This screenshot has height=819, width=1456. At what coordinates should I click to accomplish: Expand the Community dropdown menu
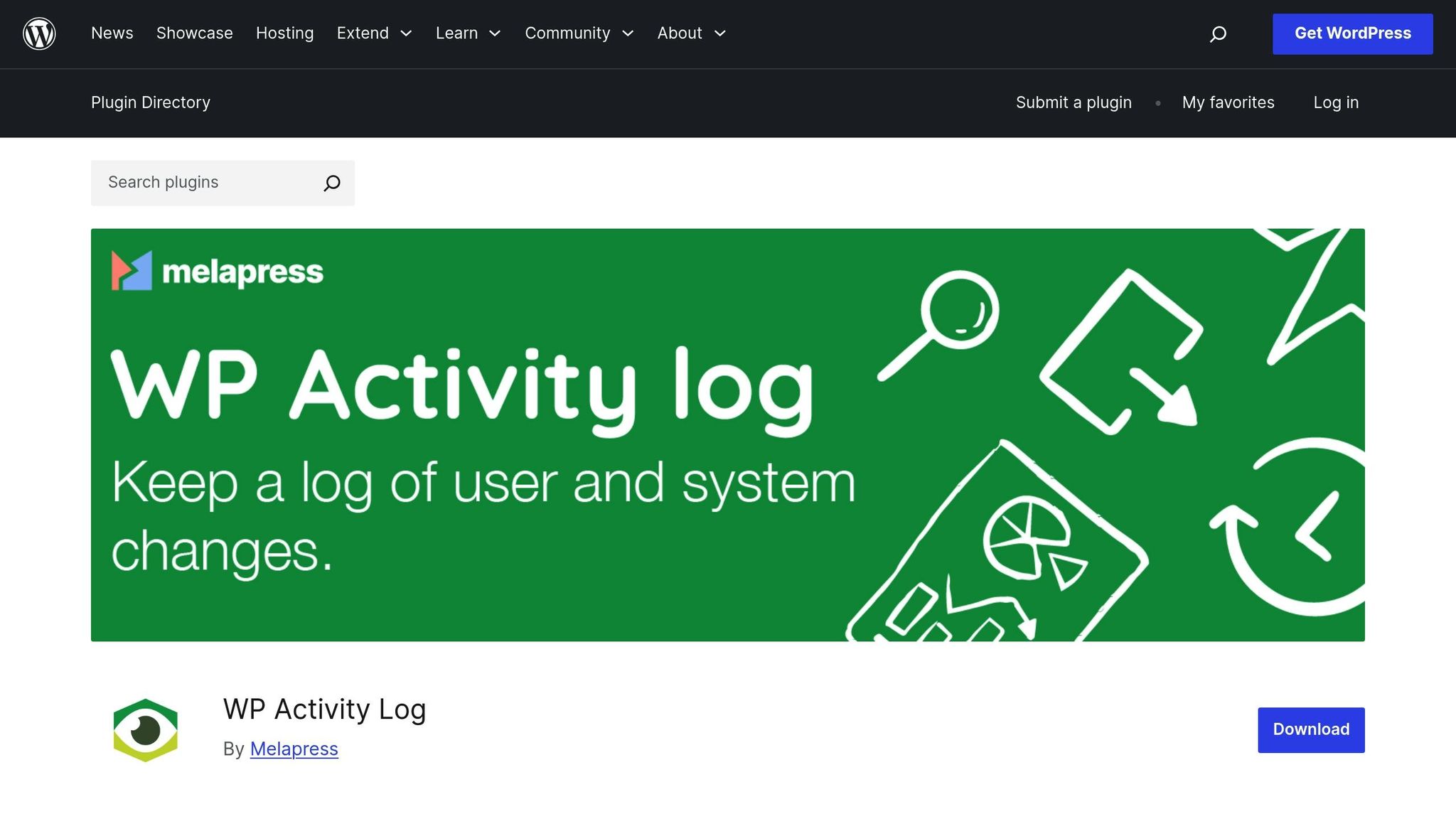(579, 33)
